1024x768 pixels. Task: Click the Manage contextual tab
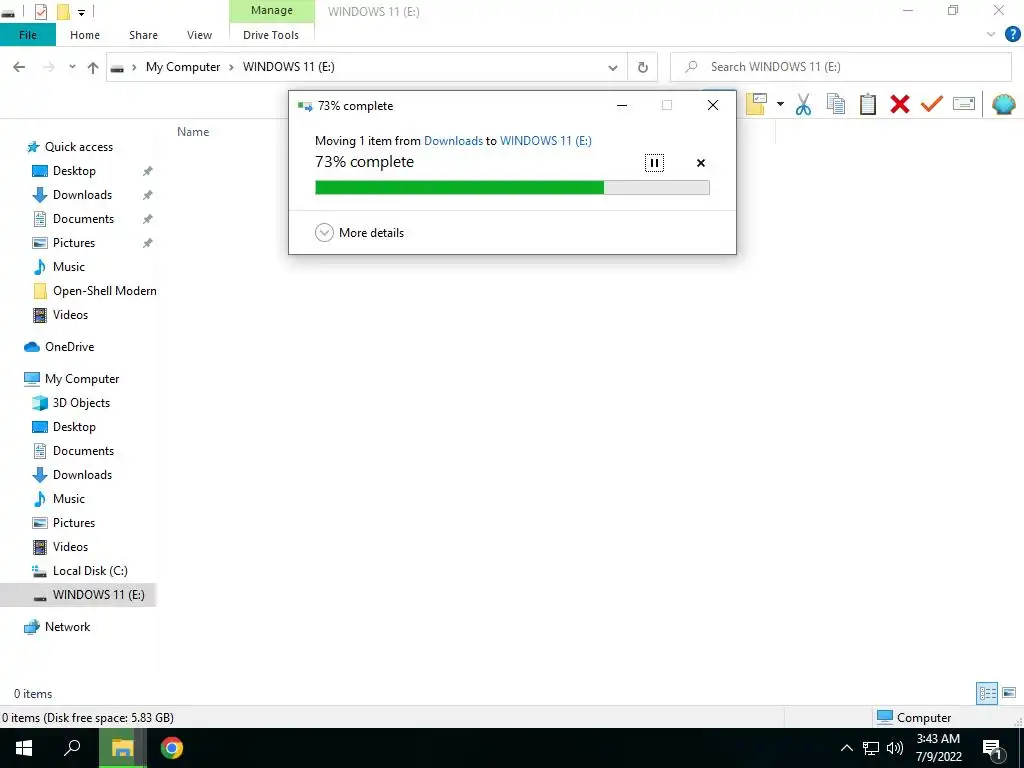[x=272, y=10]
